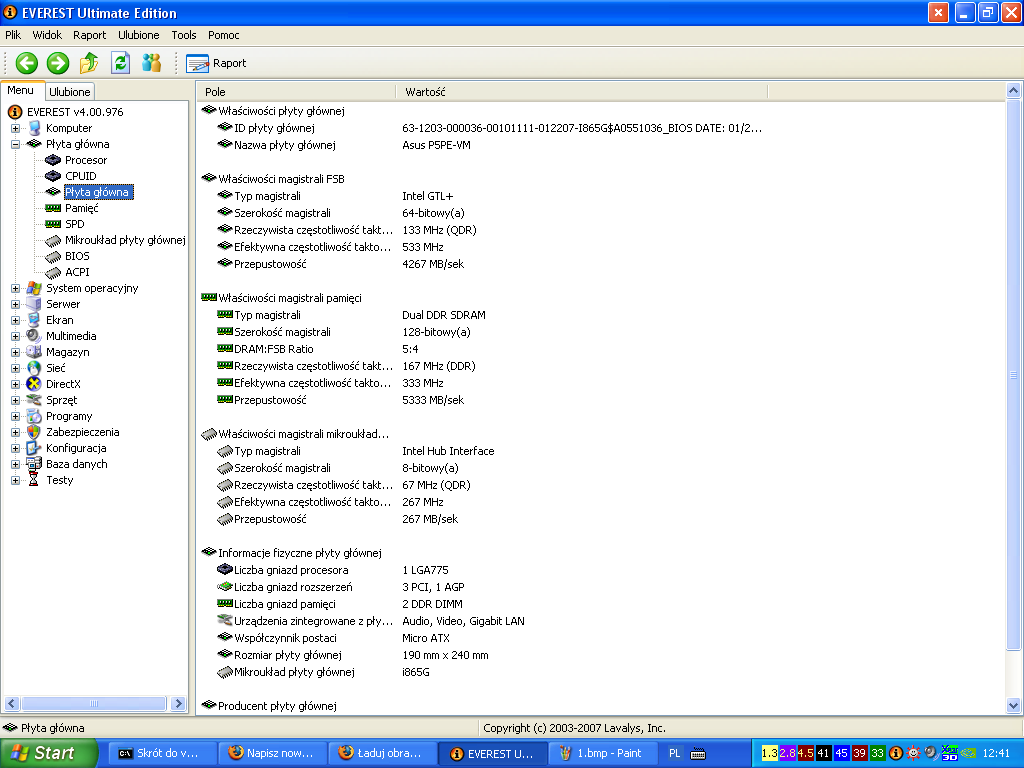1024x768 pixels.
Task: Expand the Magazyn tree node
Action: pyautogui.click(x=15, y=353)
